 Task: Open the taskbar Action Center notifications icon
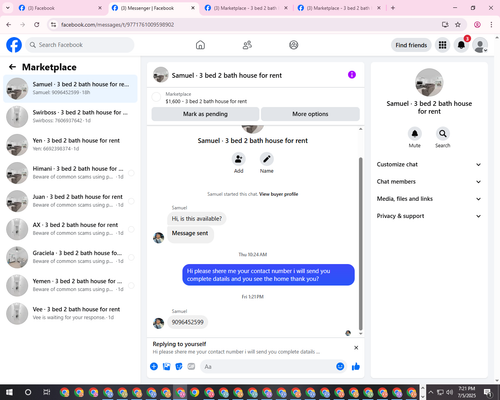pyautogui.click(x=489, y=392)
